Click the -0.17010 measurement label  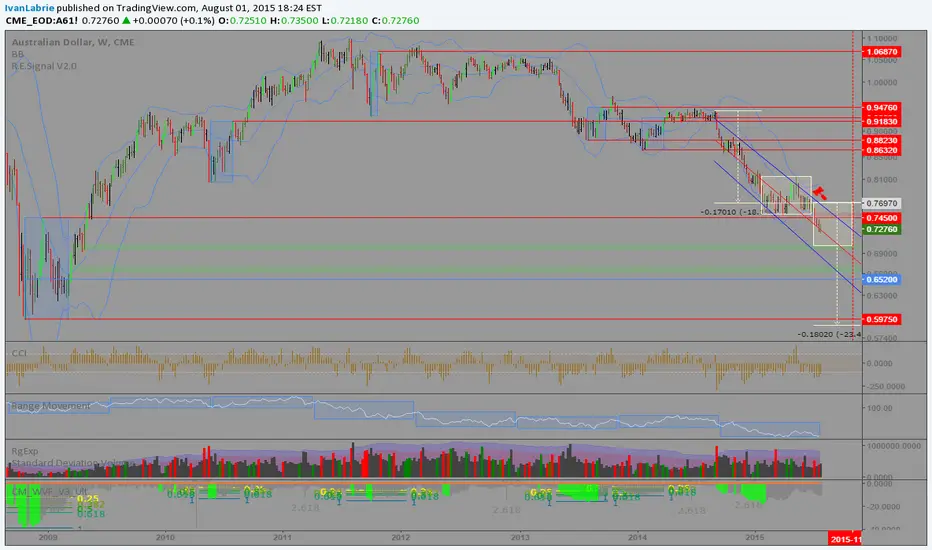pos(731,212)
